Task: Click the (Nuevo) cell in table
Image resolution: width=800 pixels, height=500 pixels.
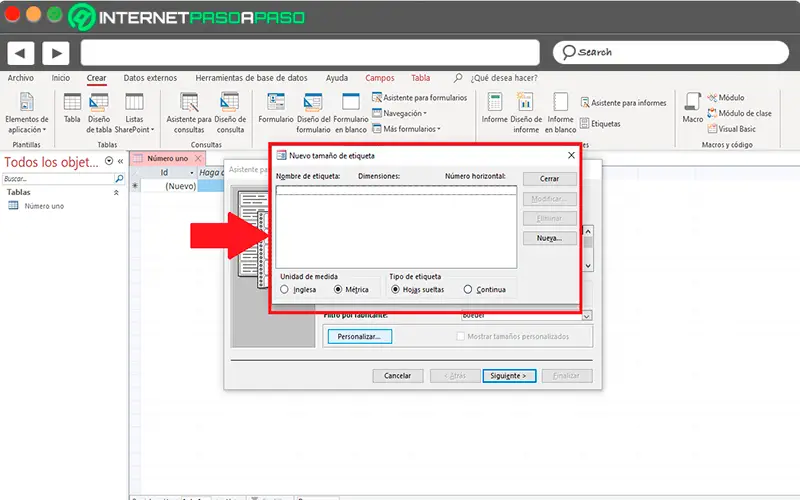Action: coord(169,186)
